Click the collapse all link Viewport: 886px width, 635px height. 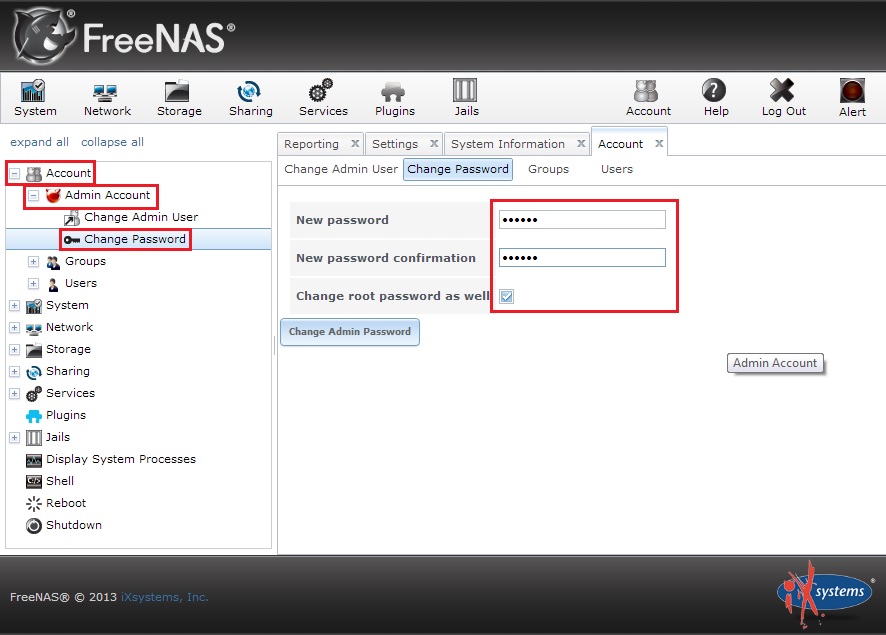click(112, 142)
